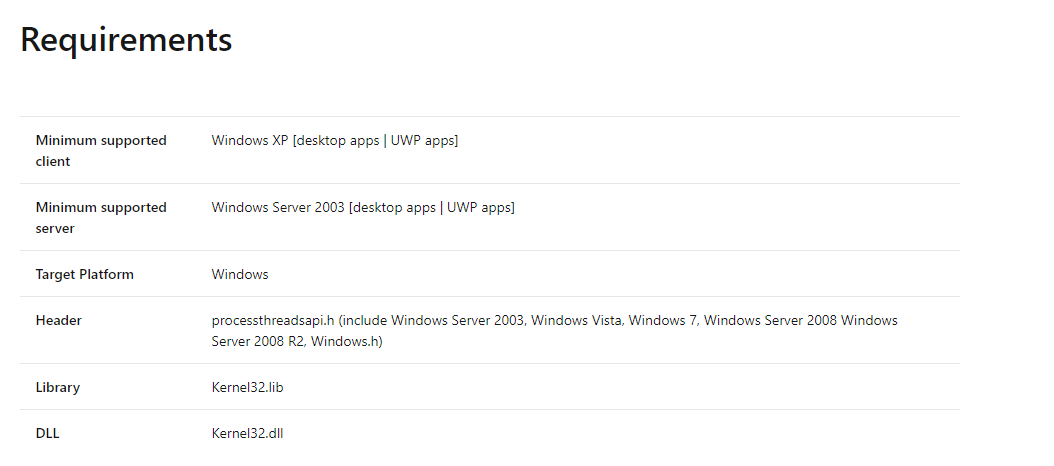Click the Windows target platform value
The image size is (1054, 466).
pyautogui.click(x=240, y=274)
